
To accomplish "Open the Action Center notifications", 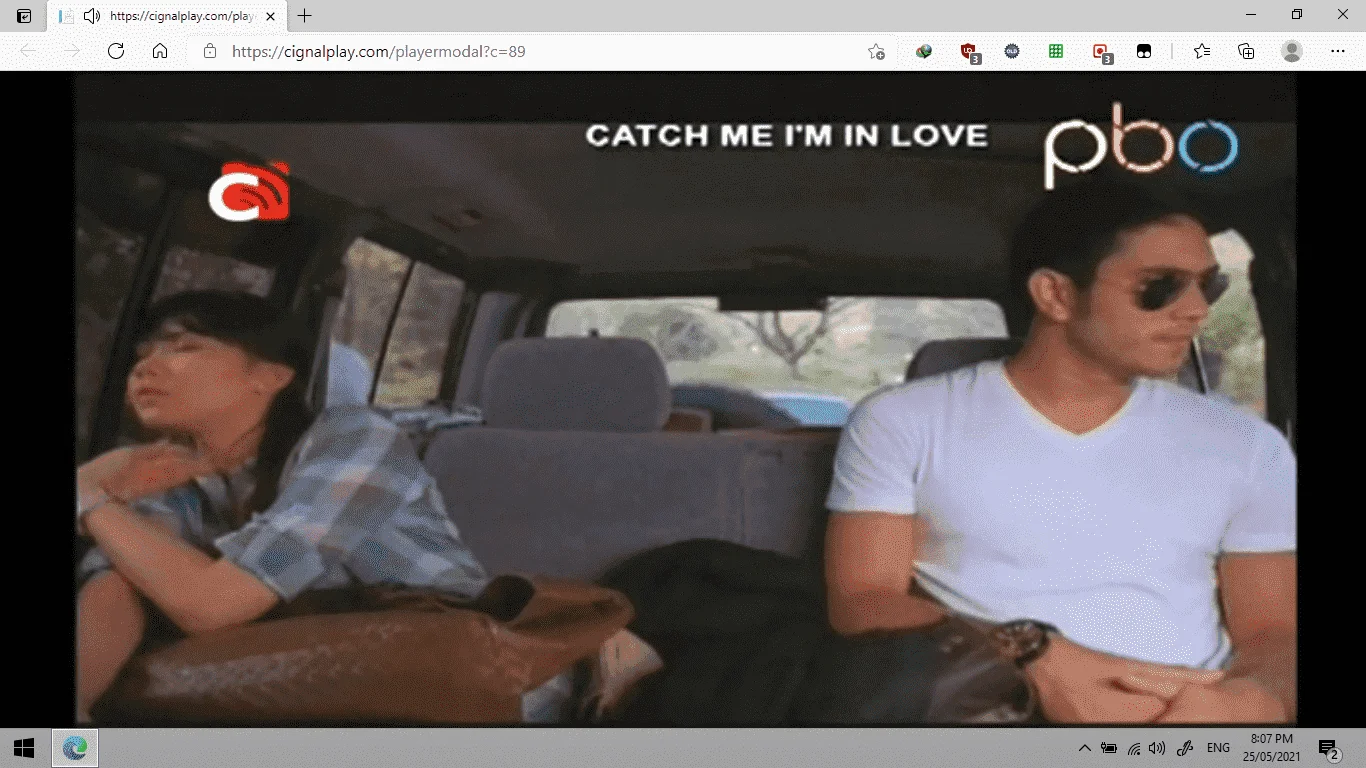I will click(x=1329, y=748).
